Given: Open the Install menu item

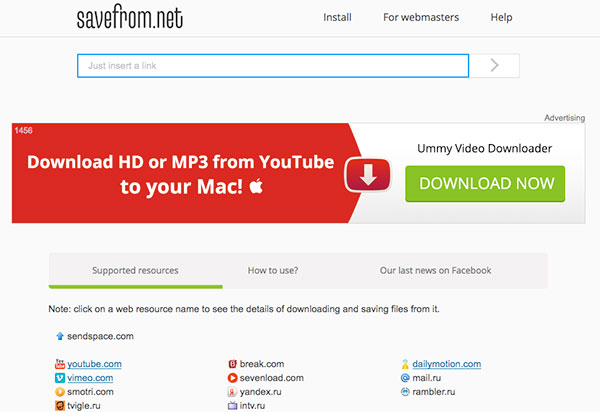Looking at the screenshot, I should coord(337,17).
